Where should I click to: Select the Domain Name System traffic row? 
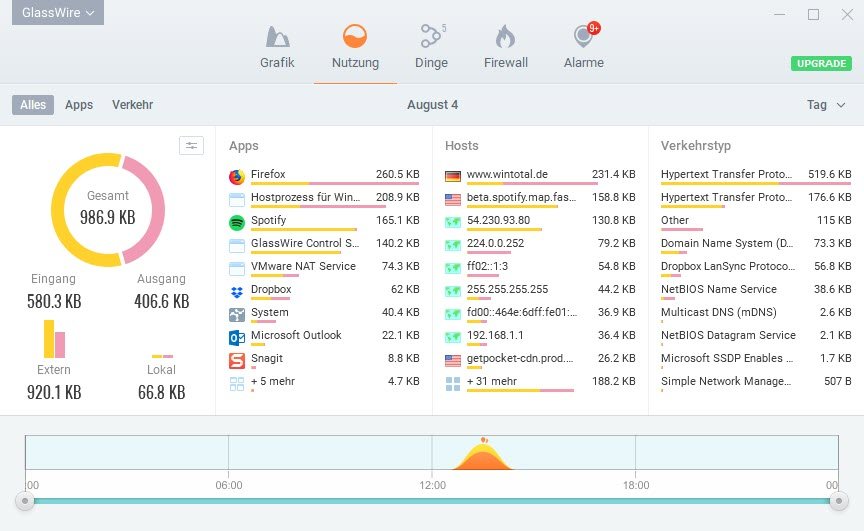(756, 245)
